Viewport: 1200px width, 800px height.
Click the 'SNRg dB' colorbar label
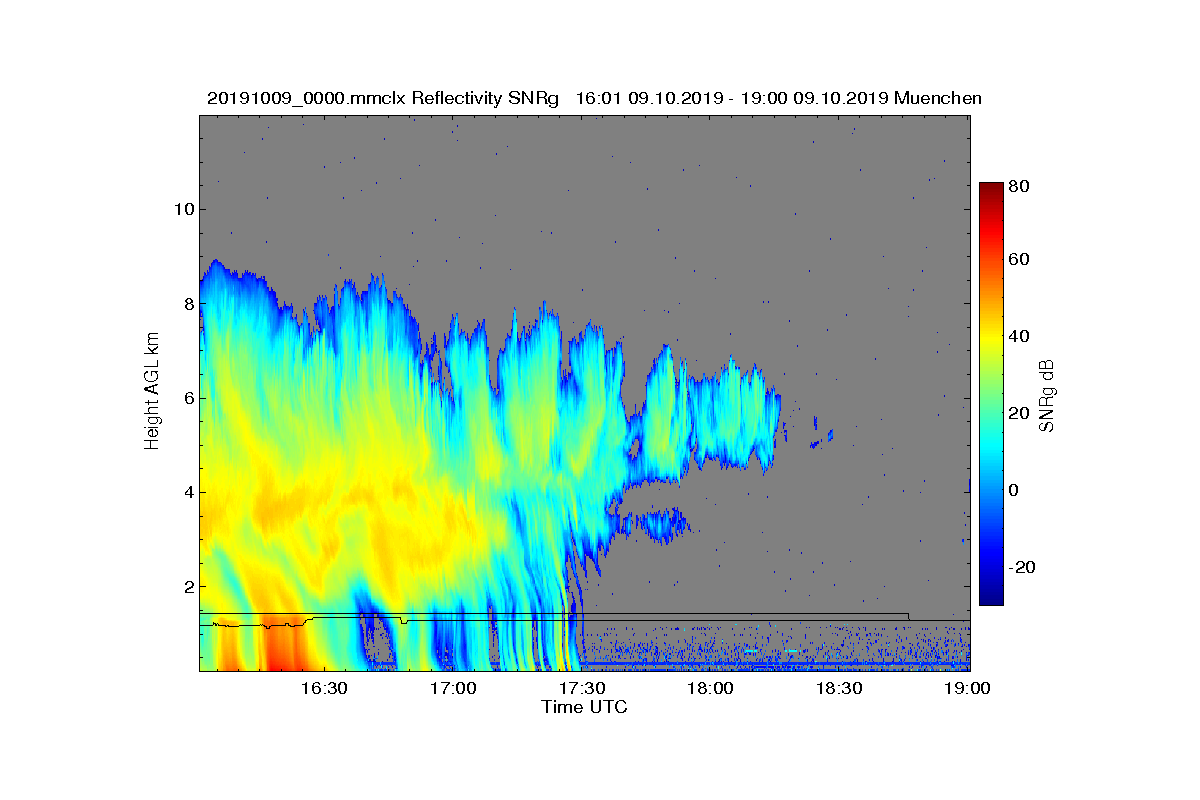[1046, 395]
